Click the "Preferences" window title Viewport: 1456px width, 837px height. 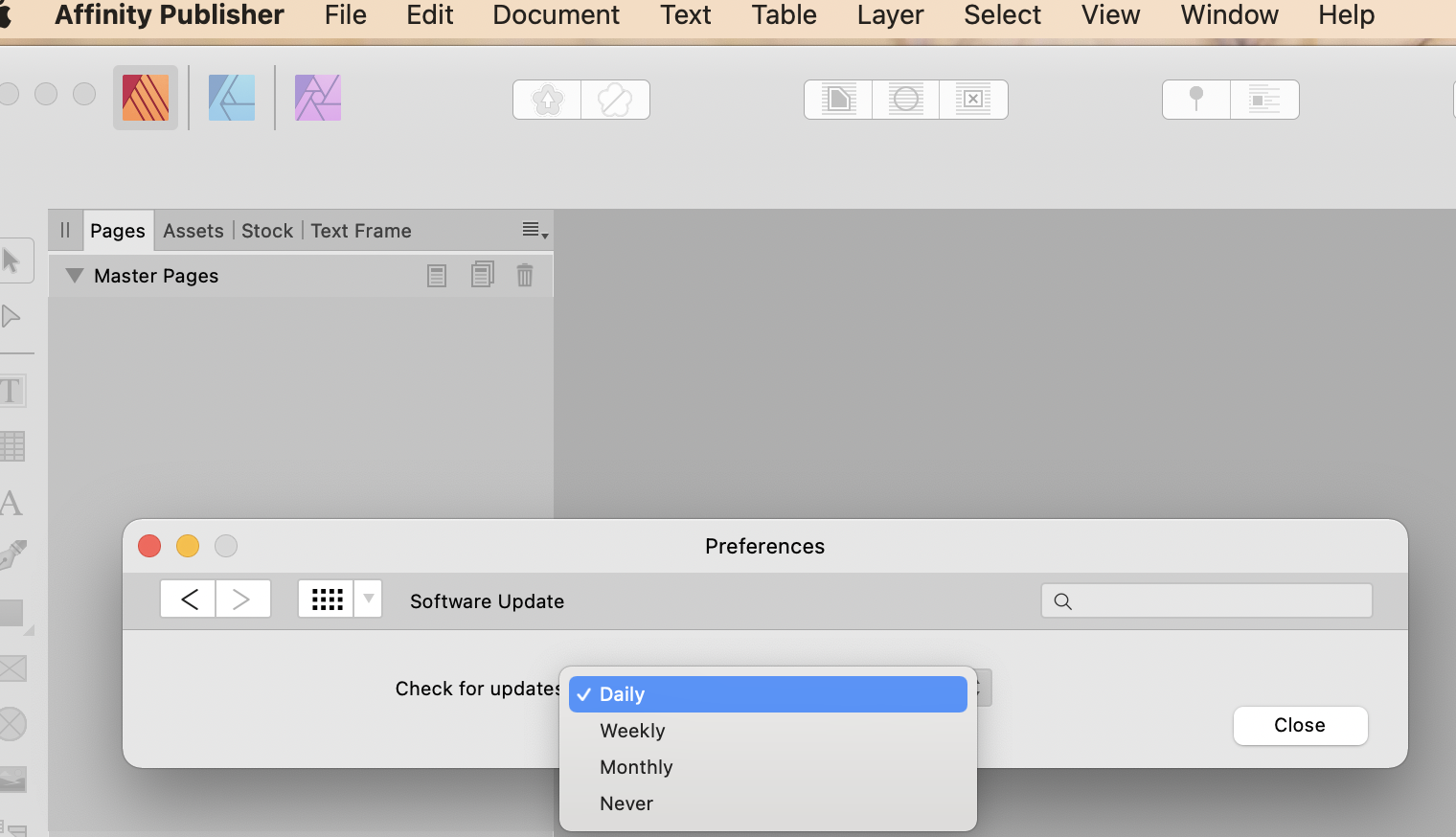[764, 546]
